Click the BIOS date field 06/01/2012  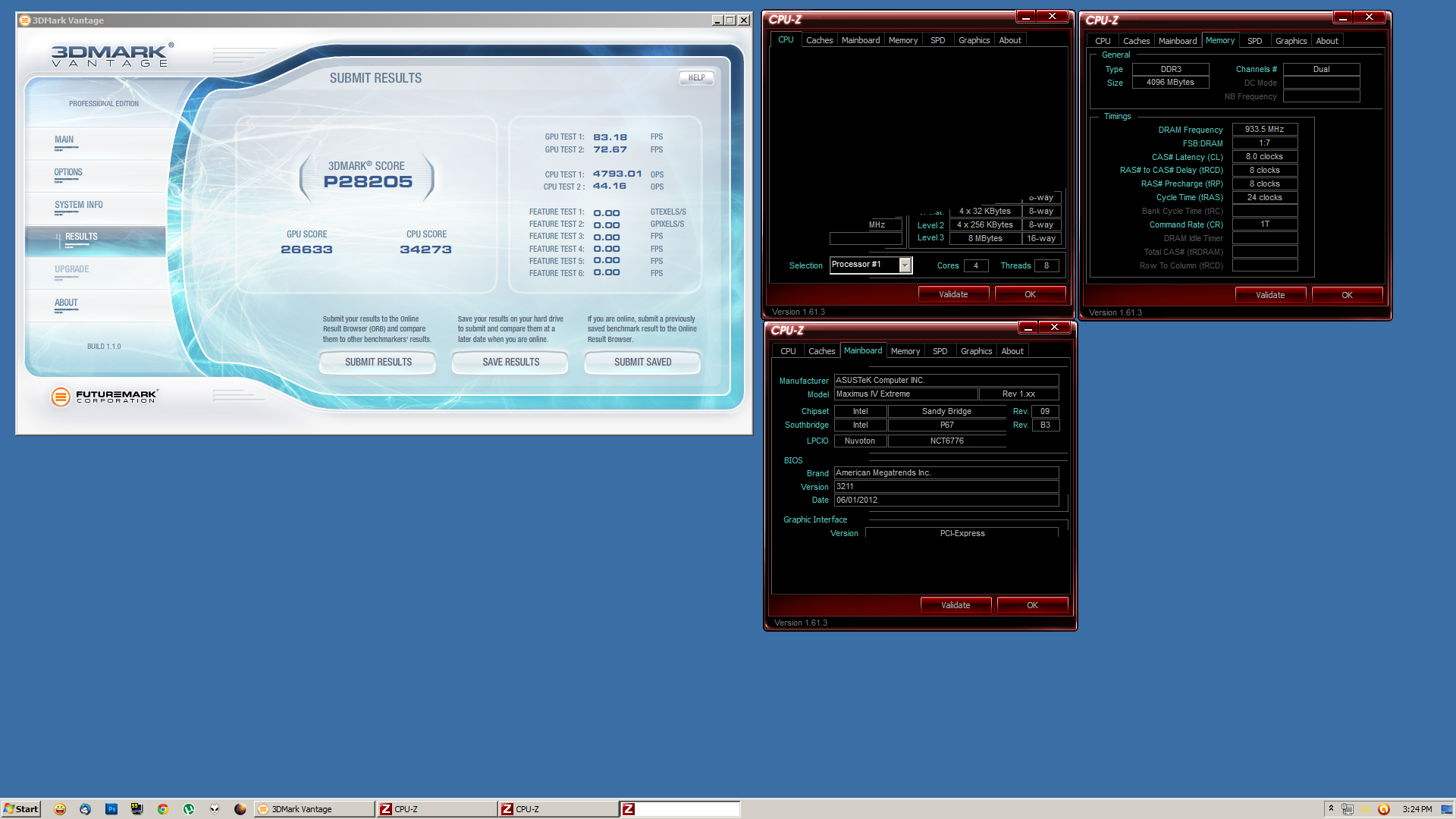click(x=946, y=500)
